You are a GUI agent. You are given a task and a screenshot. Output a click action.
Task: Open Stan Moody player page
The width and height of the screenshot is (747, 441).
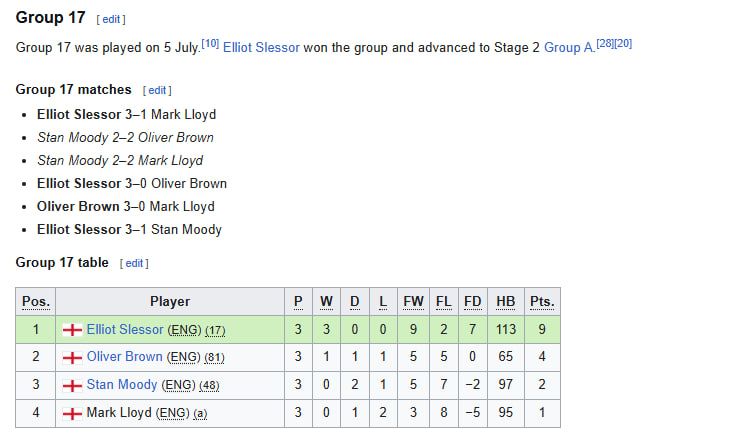122,385
